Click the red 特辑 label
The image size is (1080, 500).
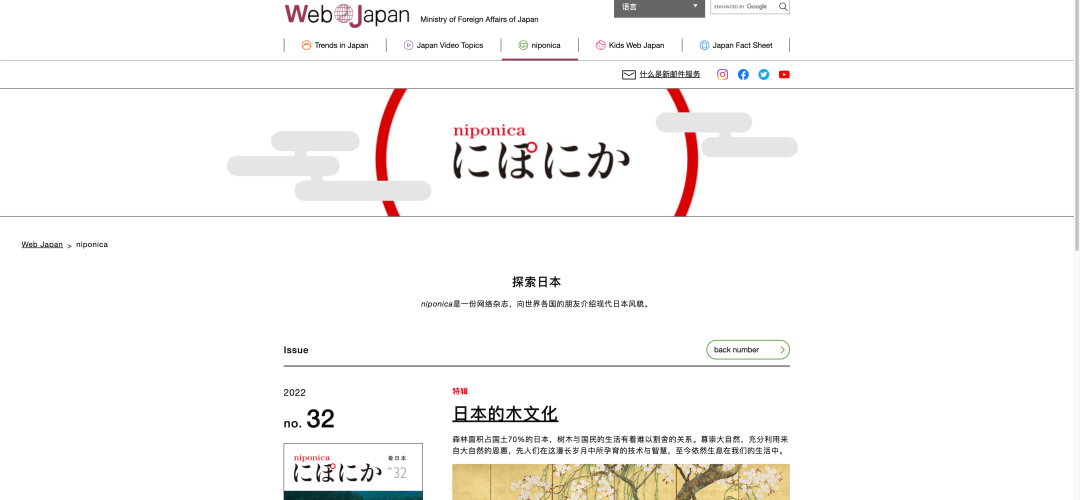pyautogui.click(x=460, y=391)
